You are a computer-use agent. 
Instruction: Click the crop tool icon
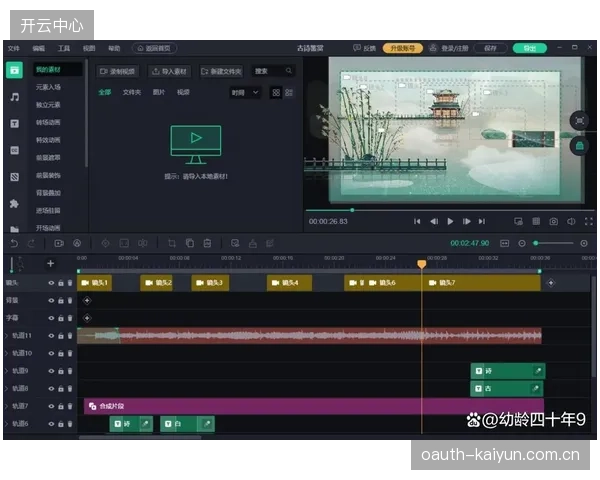(172, 243)
